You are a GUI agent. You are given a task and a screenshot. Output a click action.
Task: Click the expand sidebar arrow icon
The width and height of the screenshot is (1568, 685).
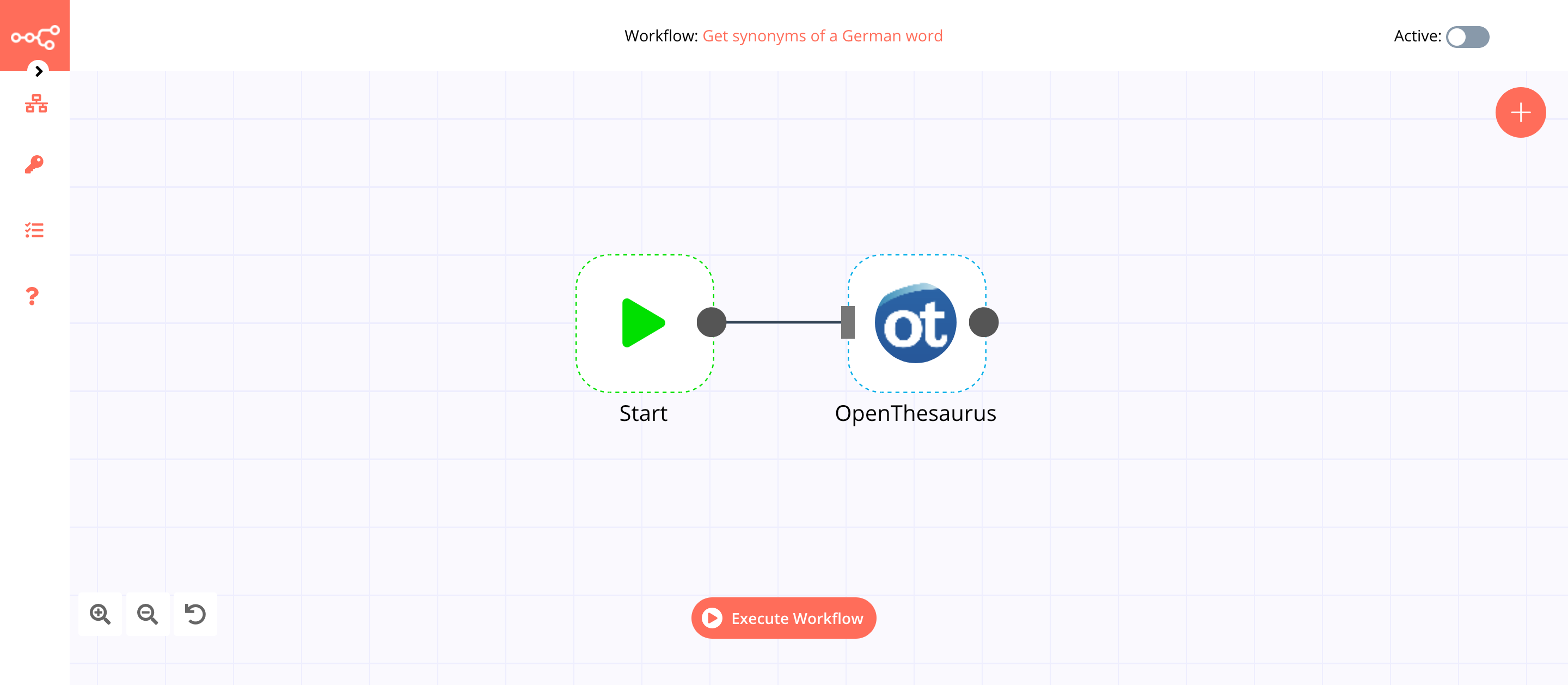37,71
